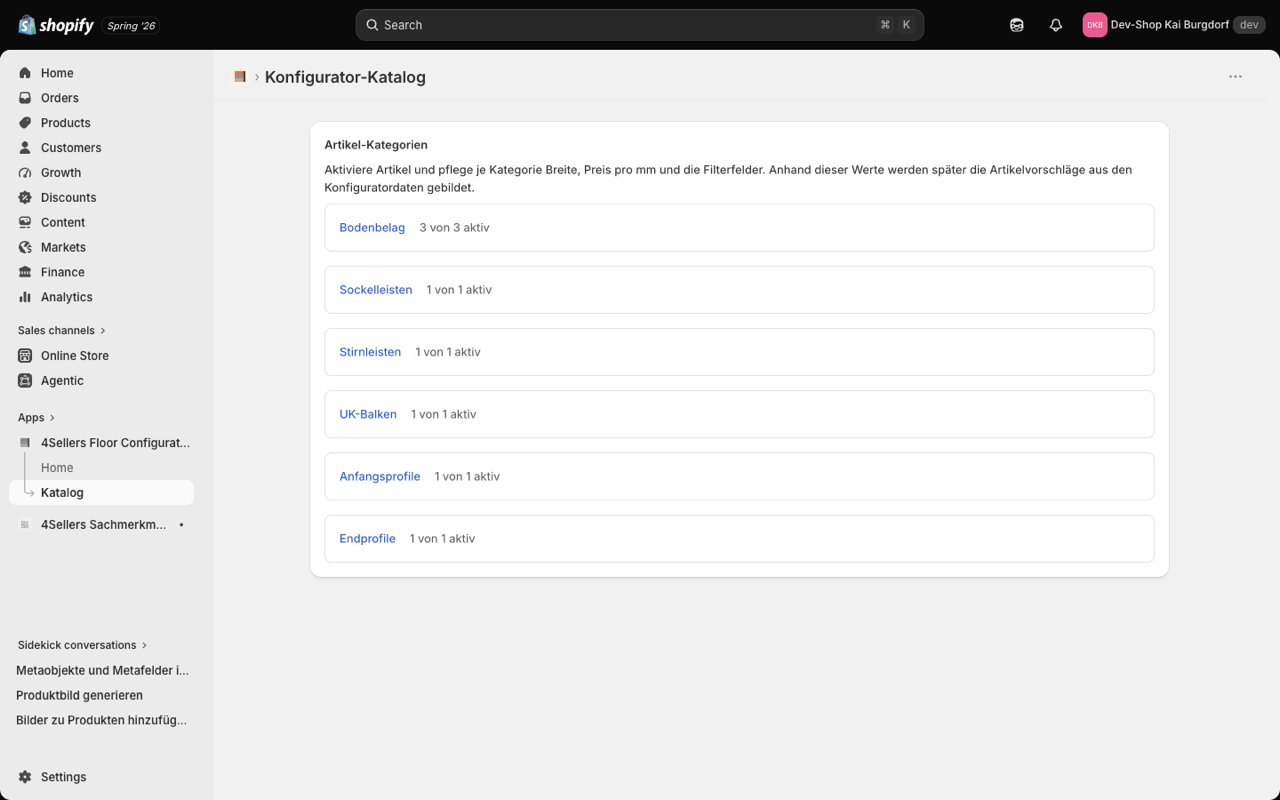
Task: Expand the Apps section chevron
Action: coord(52,418)
